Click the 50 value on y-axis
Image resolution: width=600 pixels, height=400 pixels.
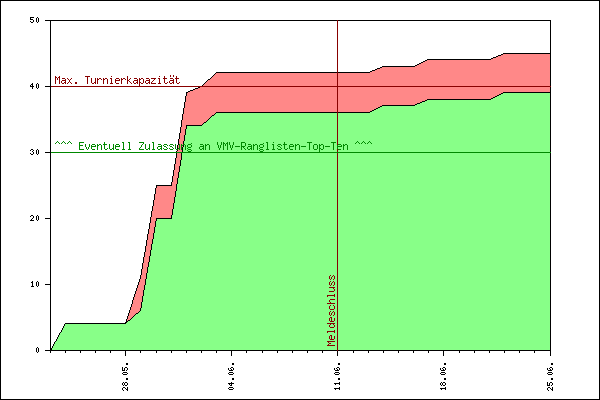[34, 20]
